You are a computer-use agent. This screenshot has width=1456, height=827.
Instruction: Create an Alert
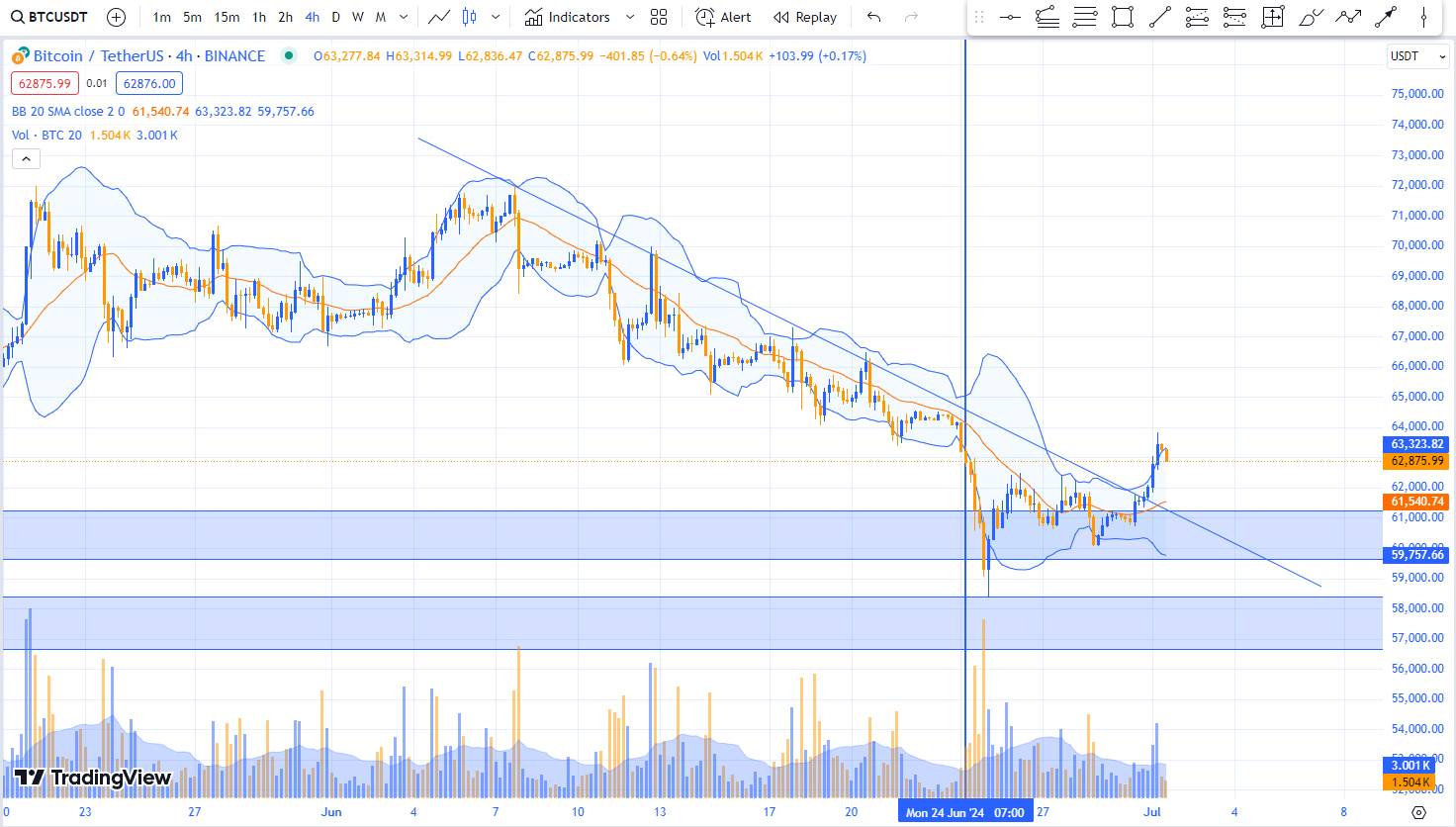[x=723, y=17]
